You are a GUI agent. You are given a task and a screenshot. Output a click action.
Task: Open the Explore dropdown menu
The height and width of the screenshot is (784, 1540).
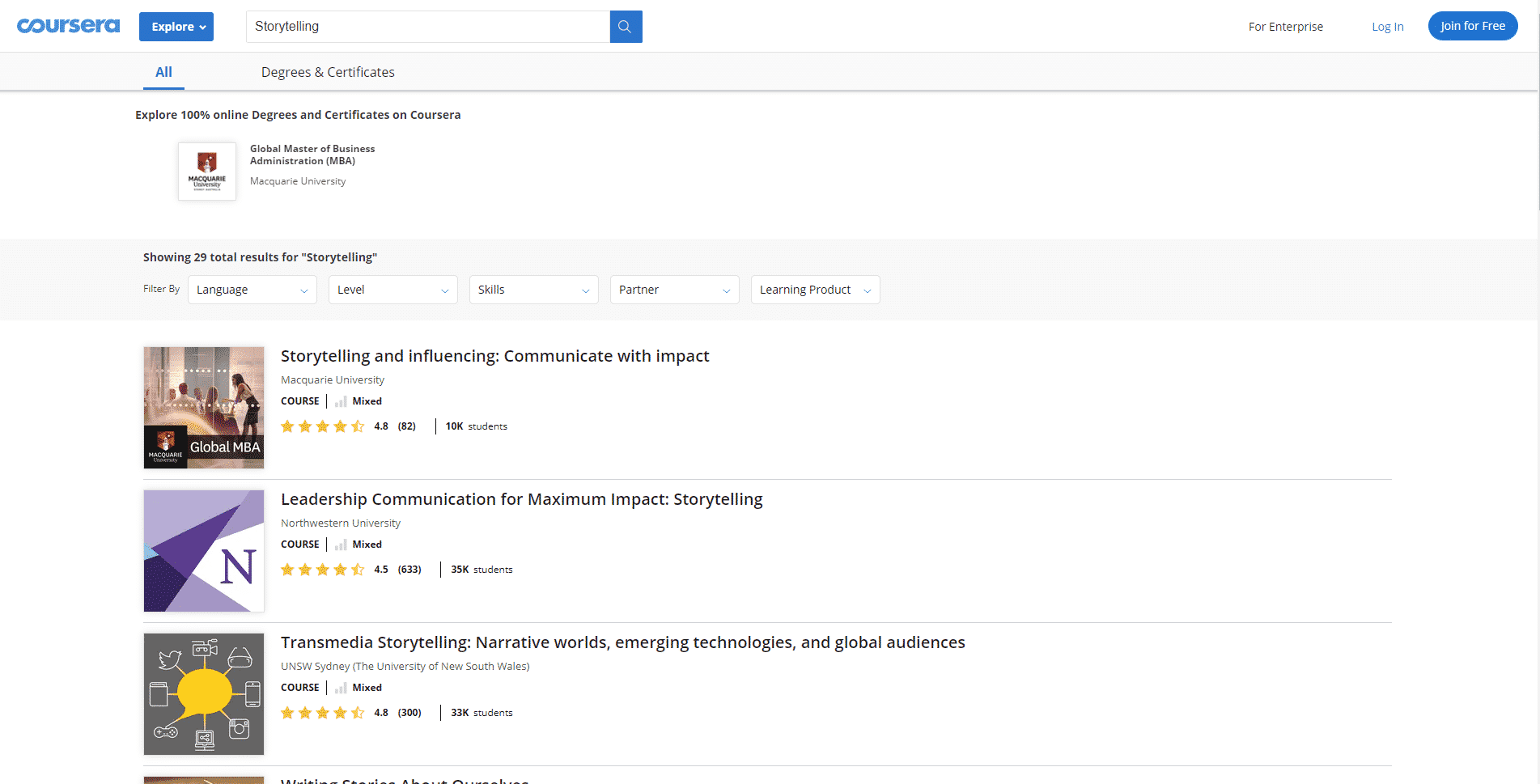coord(176,27)
